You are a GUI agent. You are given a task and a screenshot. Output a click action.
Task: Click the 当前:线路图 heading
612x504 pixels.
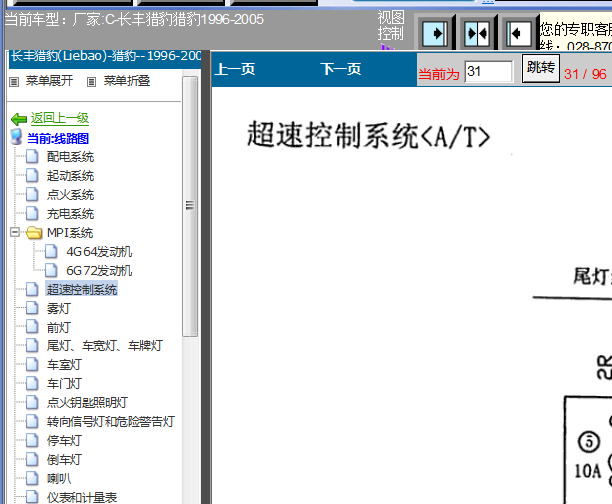point(58,139)
